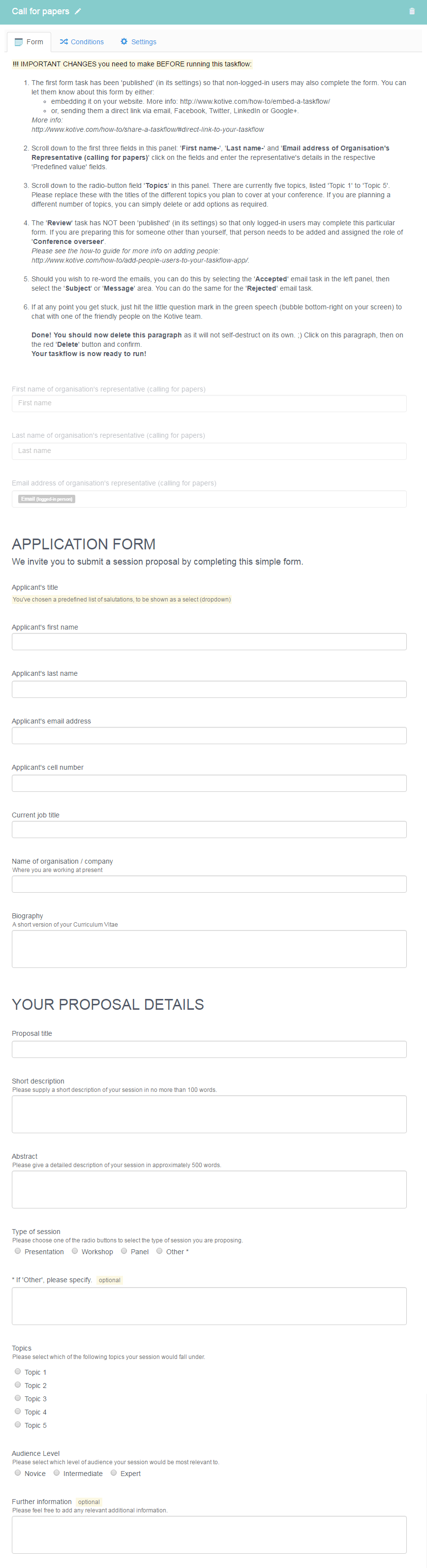Click the representative's Last name field
The image size is (427, 1568).
tap(209, 451)
